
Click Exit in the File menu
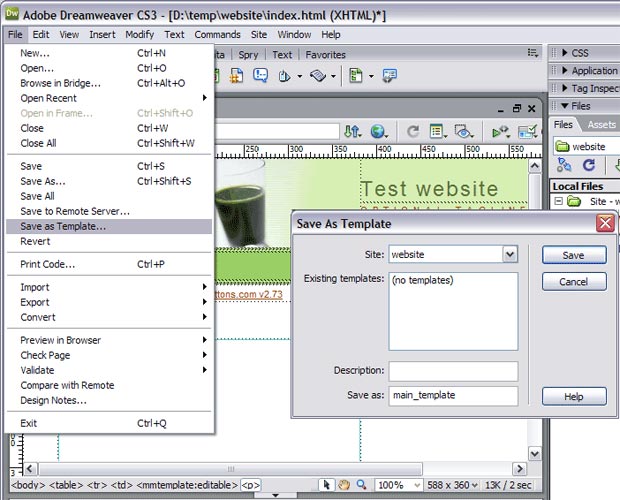click(109, 423)
